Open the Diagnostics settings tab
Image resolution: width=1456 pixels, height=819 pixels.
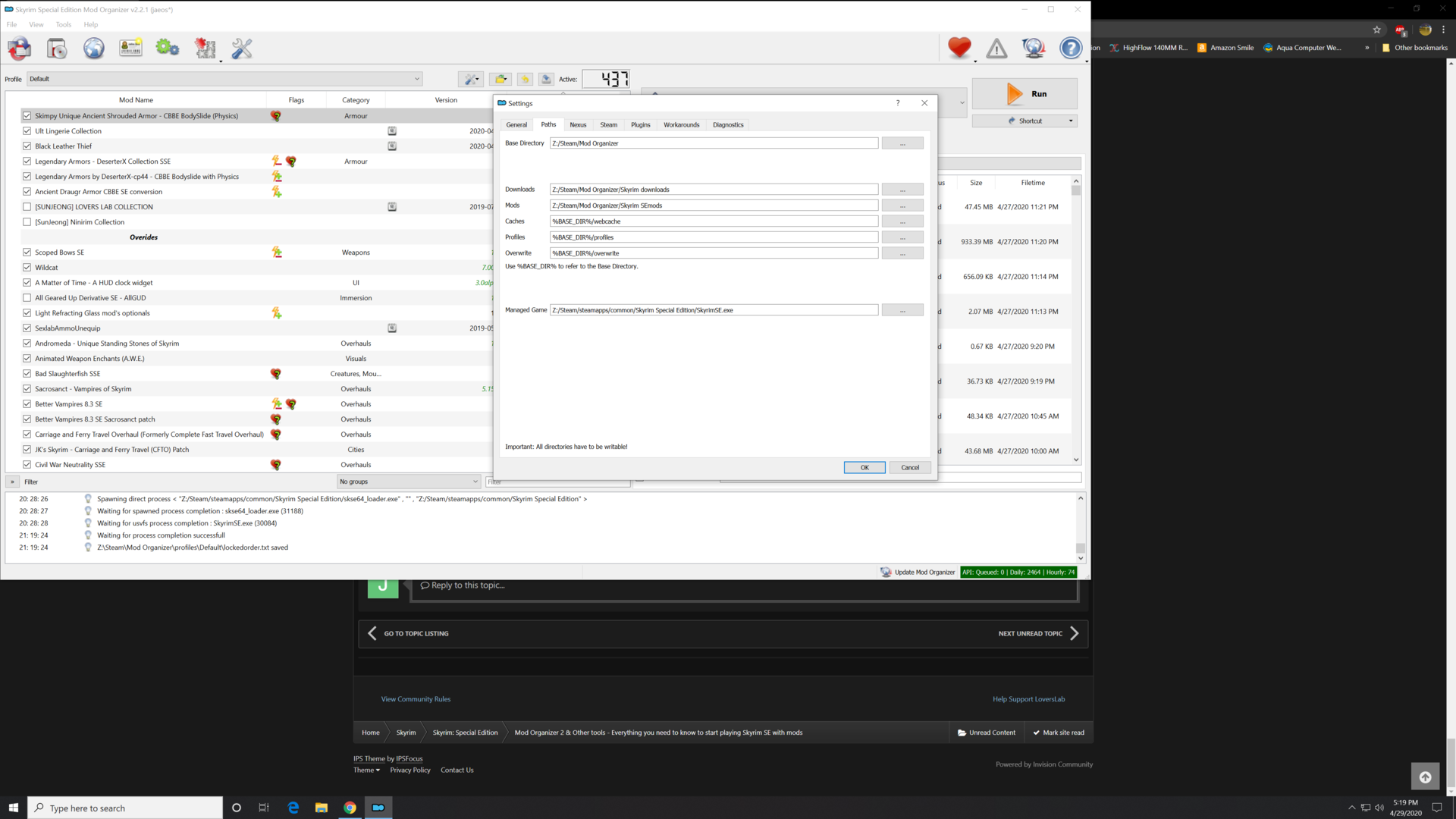click(728, 125)
